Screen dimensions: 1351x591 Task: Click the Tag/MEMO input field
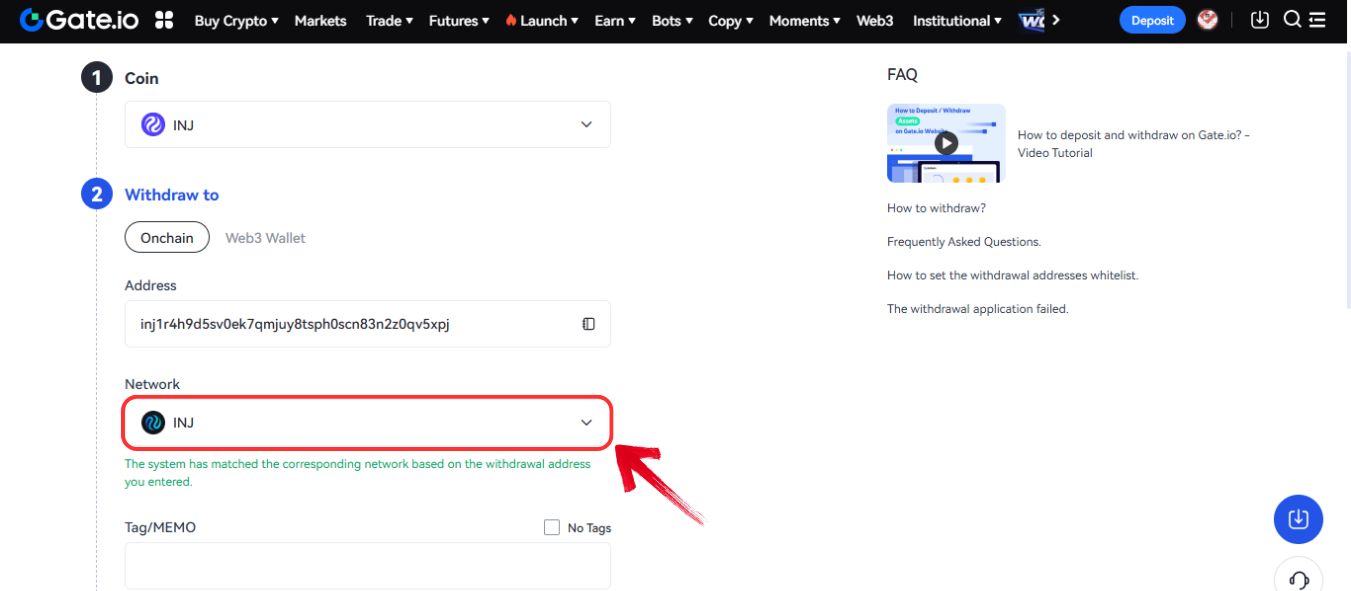tap(367, 566)
